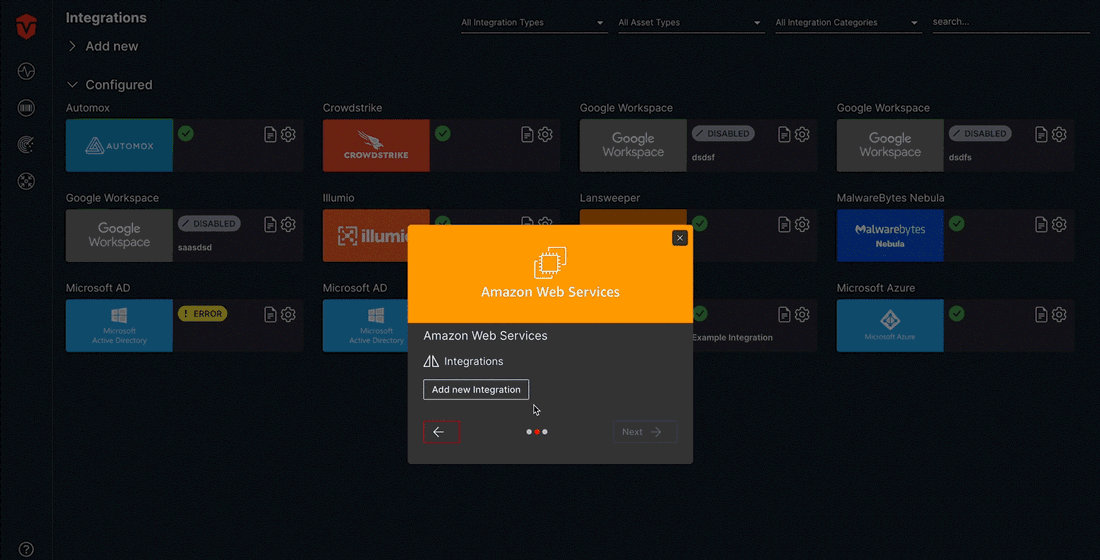Go back with the left arrow button

point(441,432)
